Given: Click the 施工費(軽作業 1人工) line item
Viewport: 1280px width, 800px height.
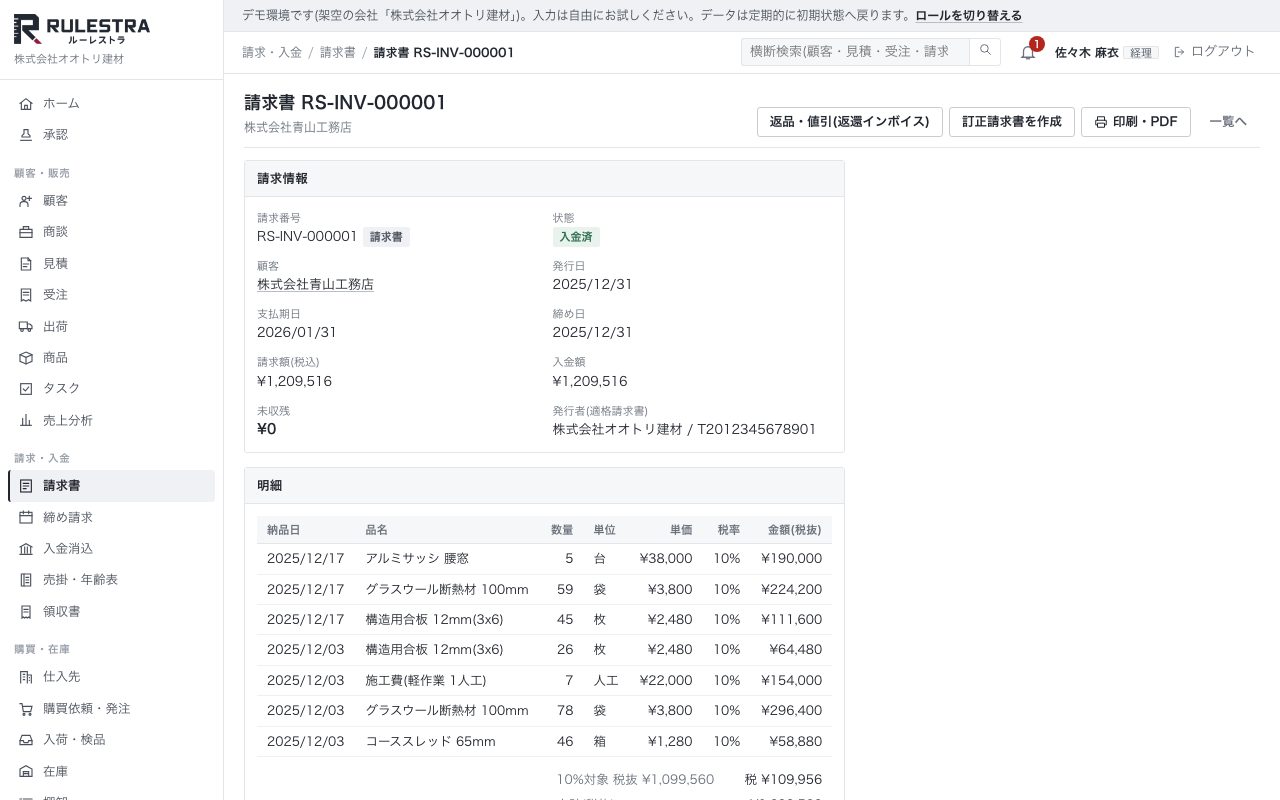Looking at the screenshot, I should coord(426,681).
